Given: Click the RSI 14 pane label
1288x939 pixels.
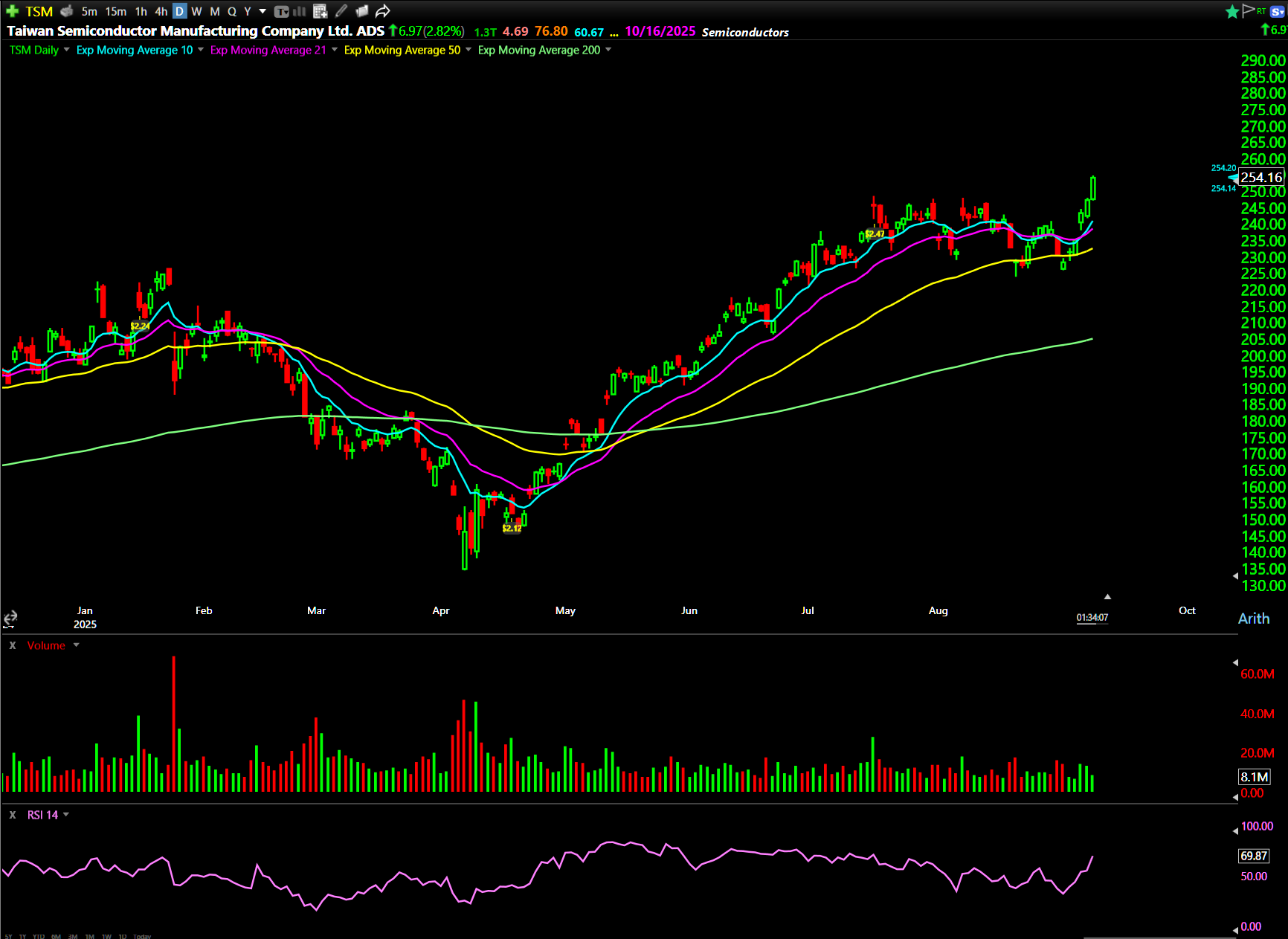Looking at the screenshot, I should pyautogui.click(x=42, y=815).
